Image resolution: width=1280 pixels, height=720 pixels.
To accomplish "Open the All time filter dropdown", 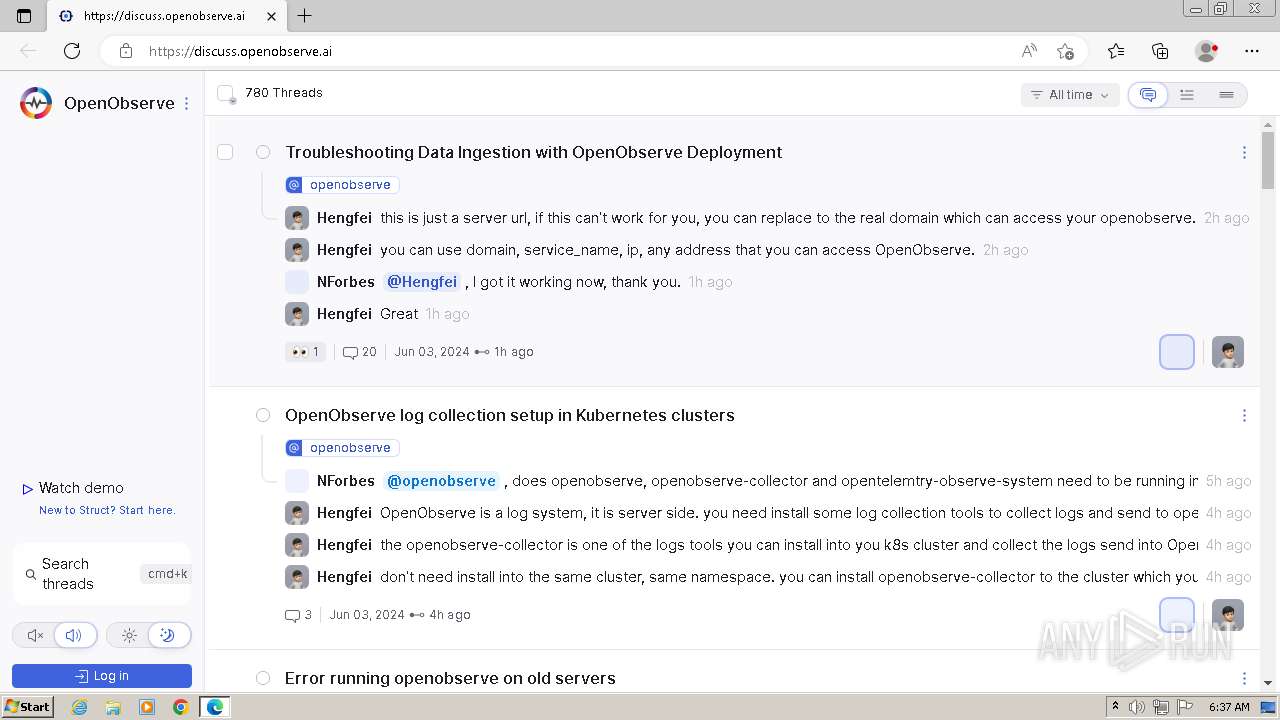I will 1070,95.
